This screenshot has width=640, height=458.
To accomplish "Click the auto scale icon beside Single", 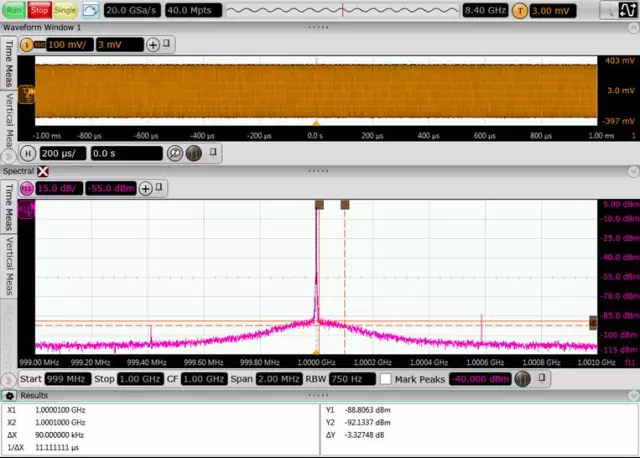I will [x=90, y=10].
